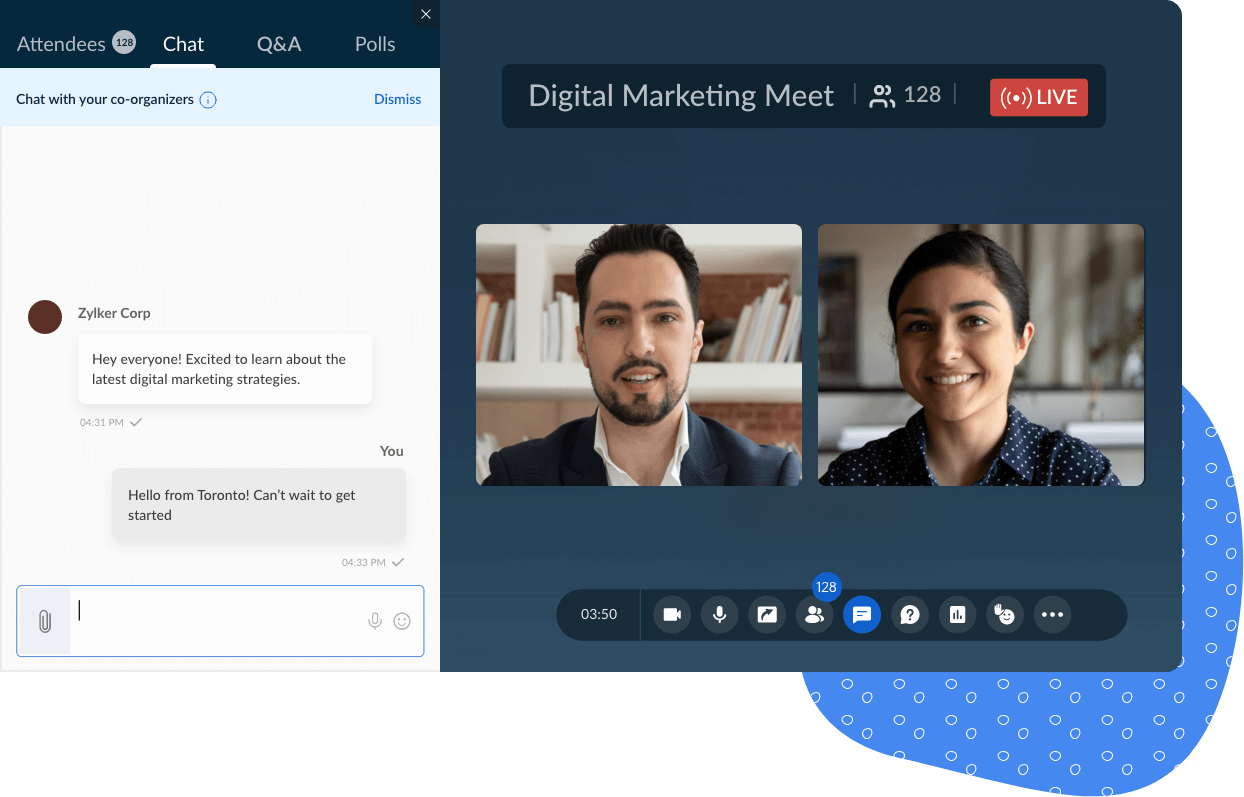Attach a file with the paperclip icon
1244x797 pixels.
pyautogui.click(x=44, y=621)
